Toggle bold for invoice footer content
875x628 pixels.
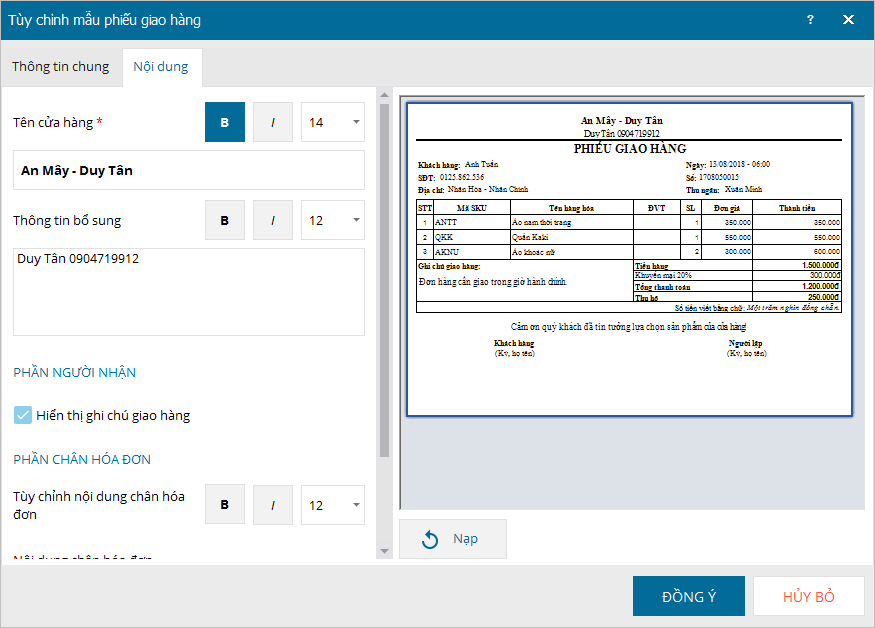tap(224, 505)
